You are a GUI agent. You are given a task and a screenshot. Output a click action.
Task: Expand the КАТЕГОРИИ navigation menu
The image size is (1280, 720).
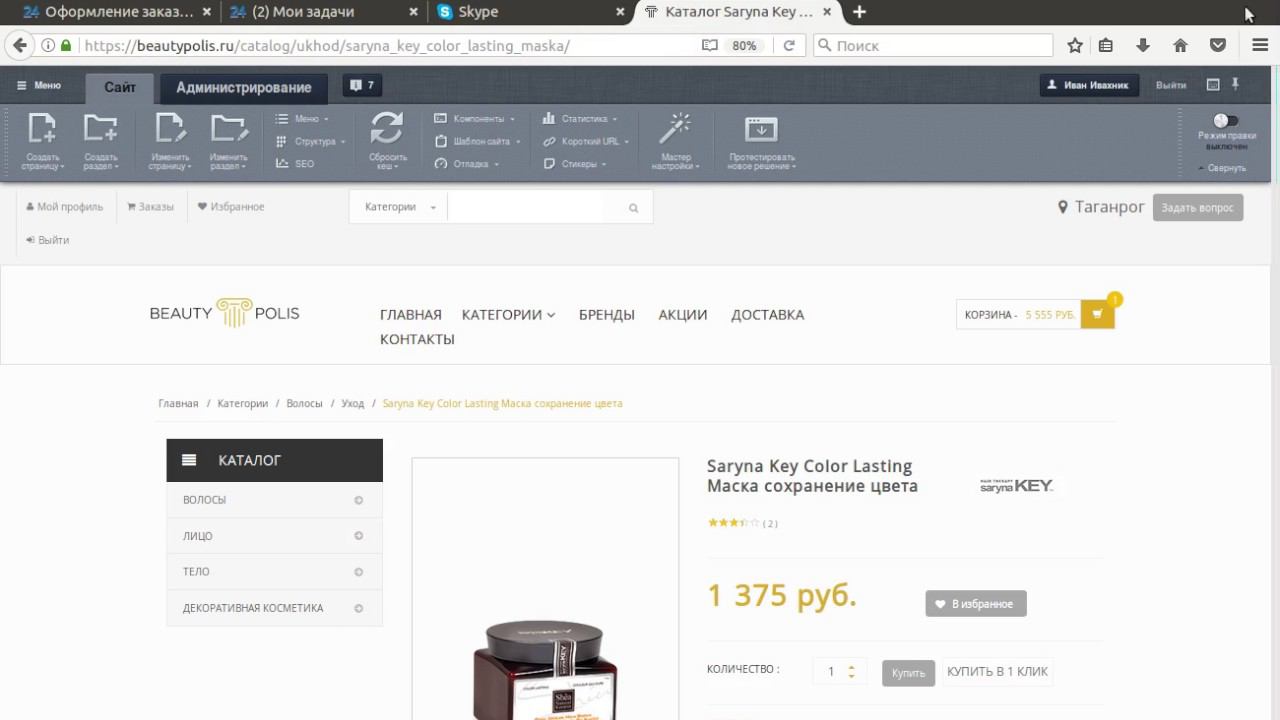[x=508, y=315]
